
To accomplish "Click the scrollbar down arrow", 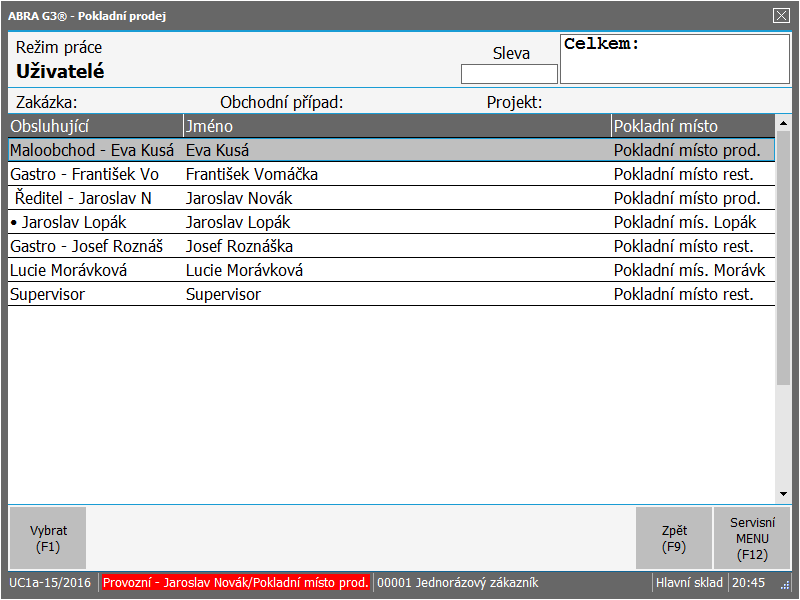I will (x=783, y=494).
